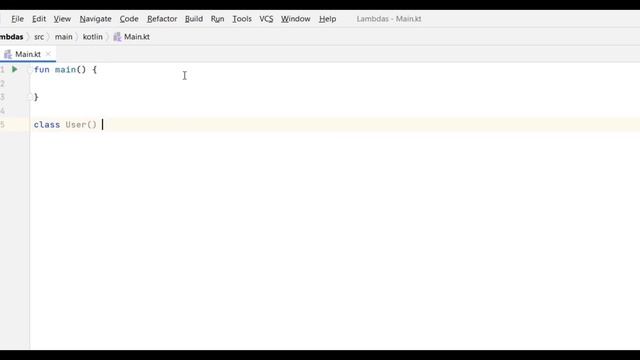Screen dimensions: 640x360
Task: Click the src breadcrumb
Action: (39, 37)
